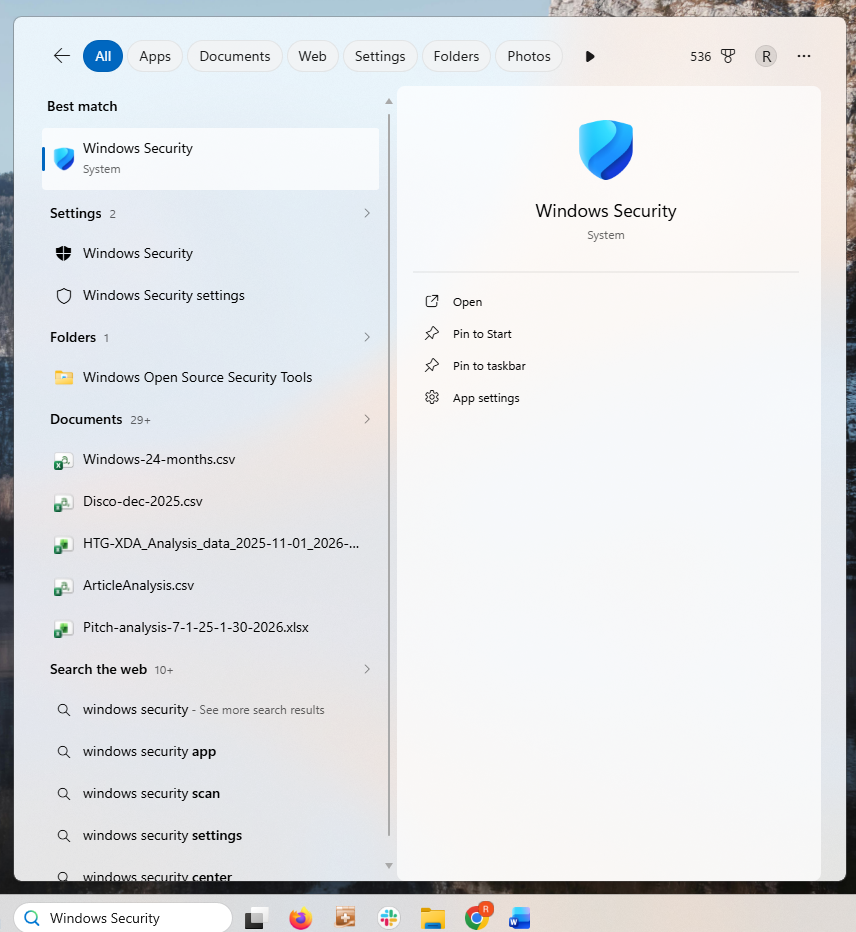This screenshot has height=932, width=856.
Task: Click the gear icon beside App settings
Action: pos(432,397)
